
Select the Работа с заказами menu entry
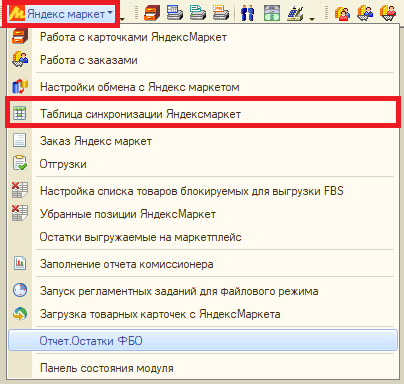203,60
